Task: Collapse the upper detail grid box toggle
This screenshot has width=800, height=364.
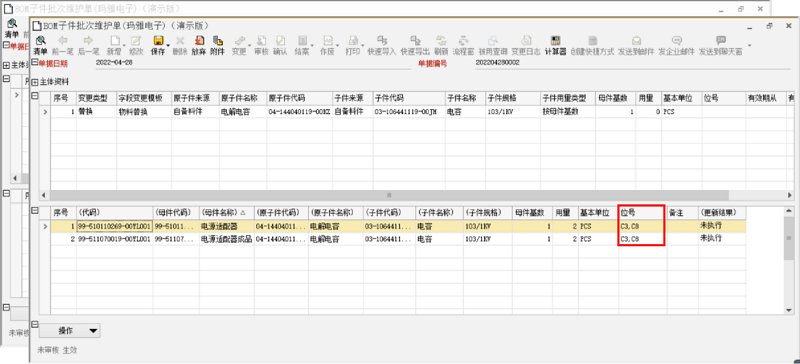Action: click(35, 95)
